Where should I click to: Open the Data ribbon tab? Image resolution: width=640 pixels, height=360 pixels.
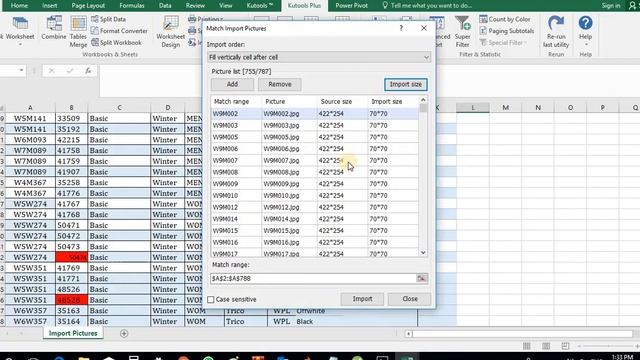pyautogui.click(x=165, y=6)
